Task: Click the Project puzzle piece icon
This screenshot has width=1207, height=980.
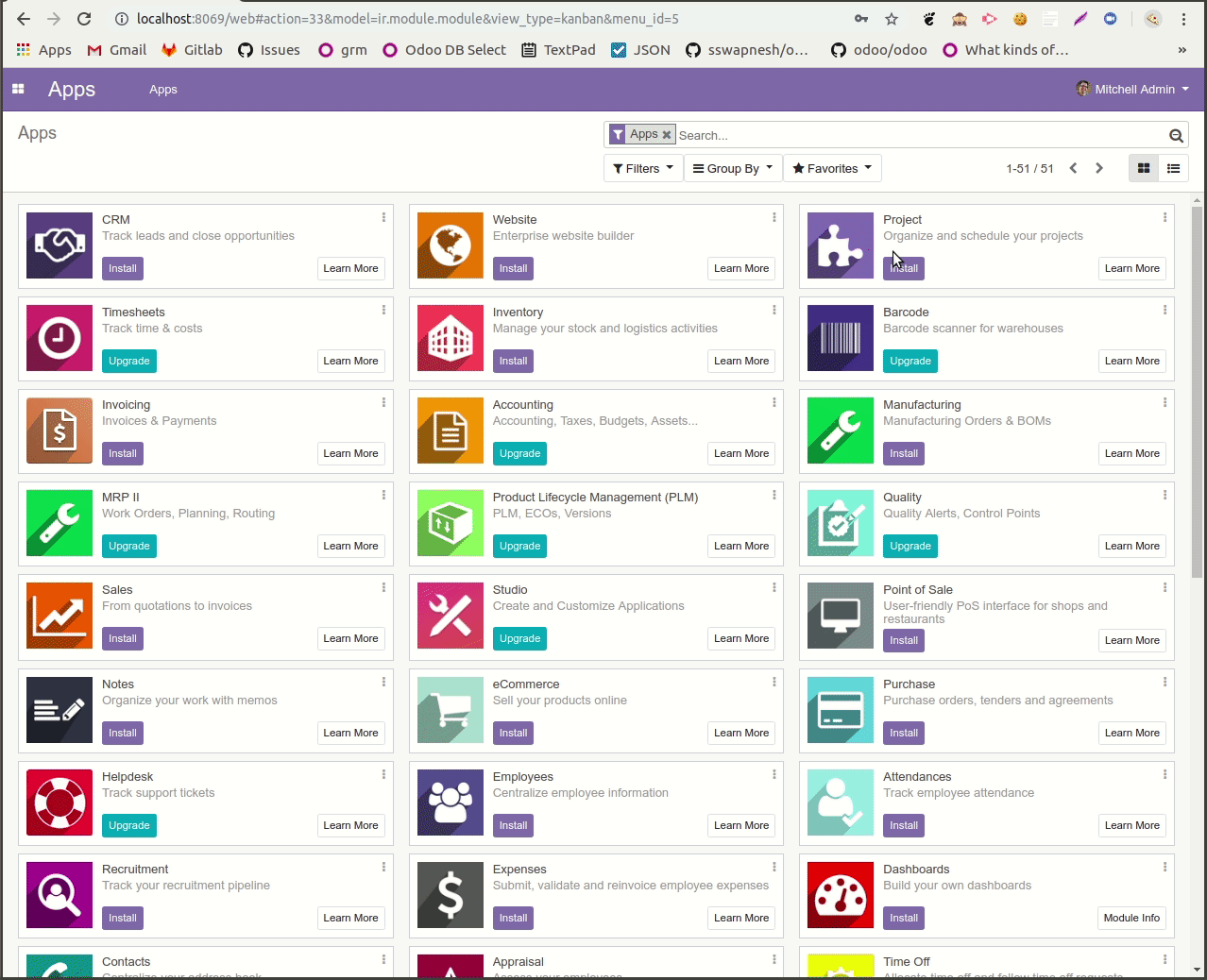Action: point(841,245)
